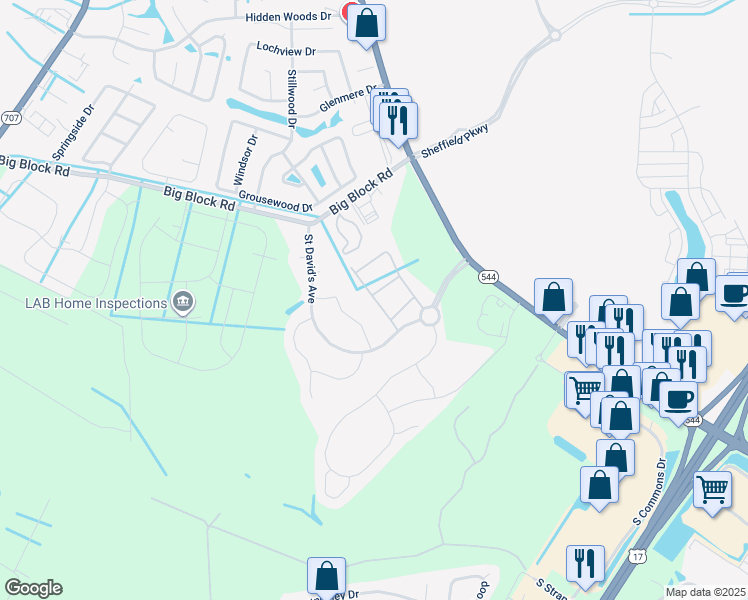Click the shopping bag marker at the bottom center
The width and height of the screenshot is (748, 600).
tap(326, 578)
